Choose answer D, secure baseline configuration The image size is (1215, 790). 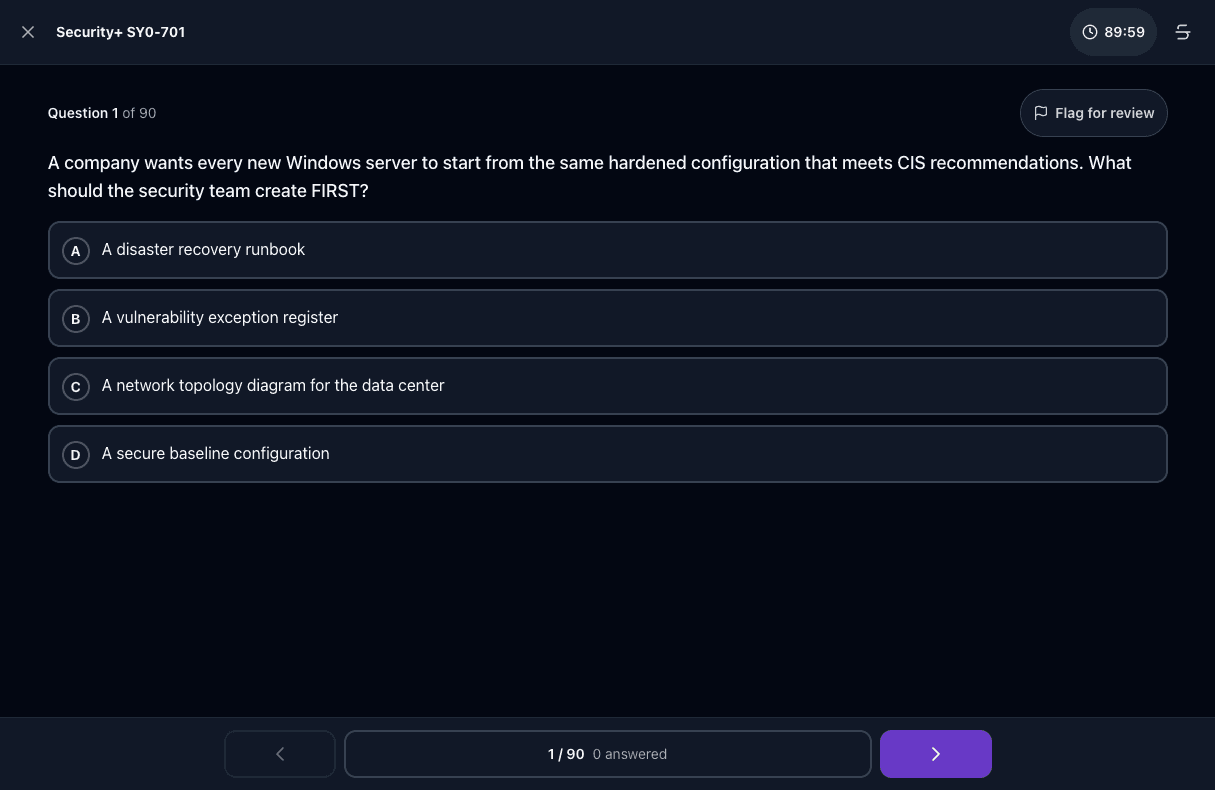click(608, 454)
